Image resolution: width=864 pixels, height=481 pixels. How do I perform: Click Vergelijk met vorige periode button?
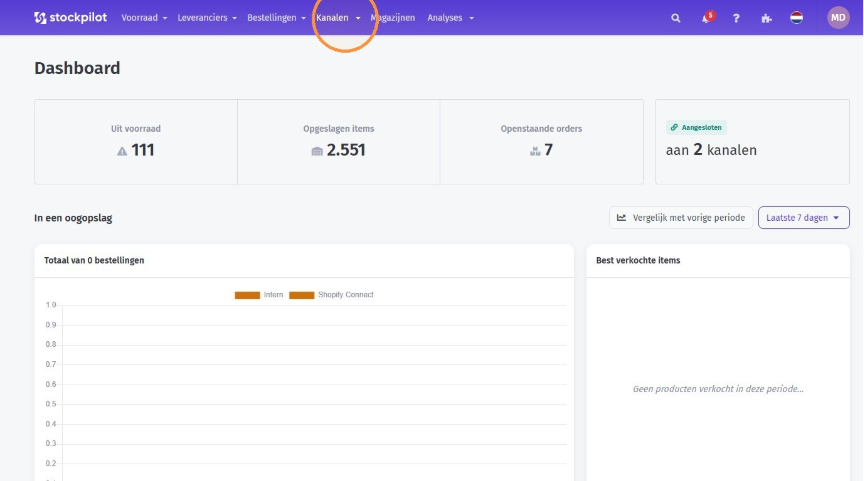pos(681,218)
